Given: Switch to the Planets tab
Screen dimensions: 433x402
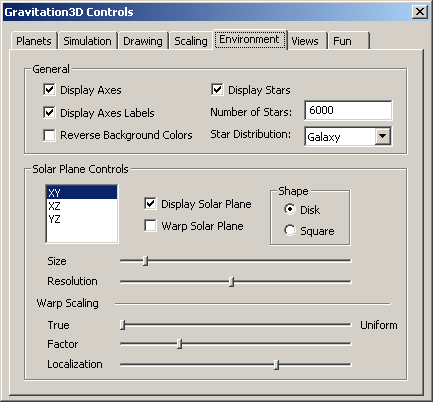Looking at the screenshot, I should click(34, 41).
